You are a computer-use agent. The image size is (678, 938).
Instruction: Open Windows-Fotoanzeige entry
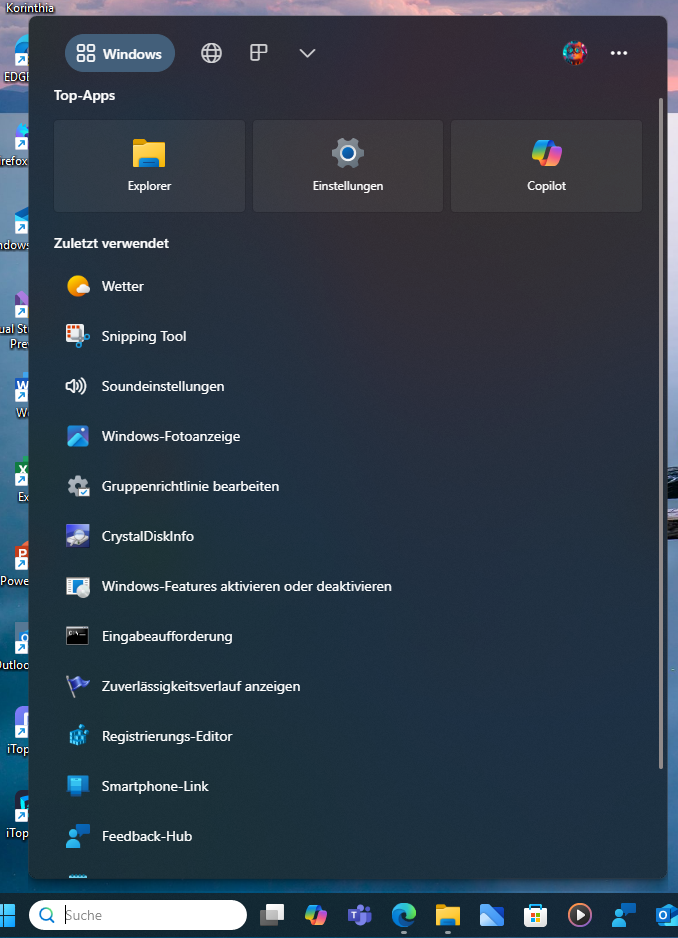[170, 437]
